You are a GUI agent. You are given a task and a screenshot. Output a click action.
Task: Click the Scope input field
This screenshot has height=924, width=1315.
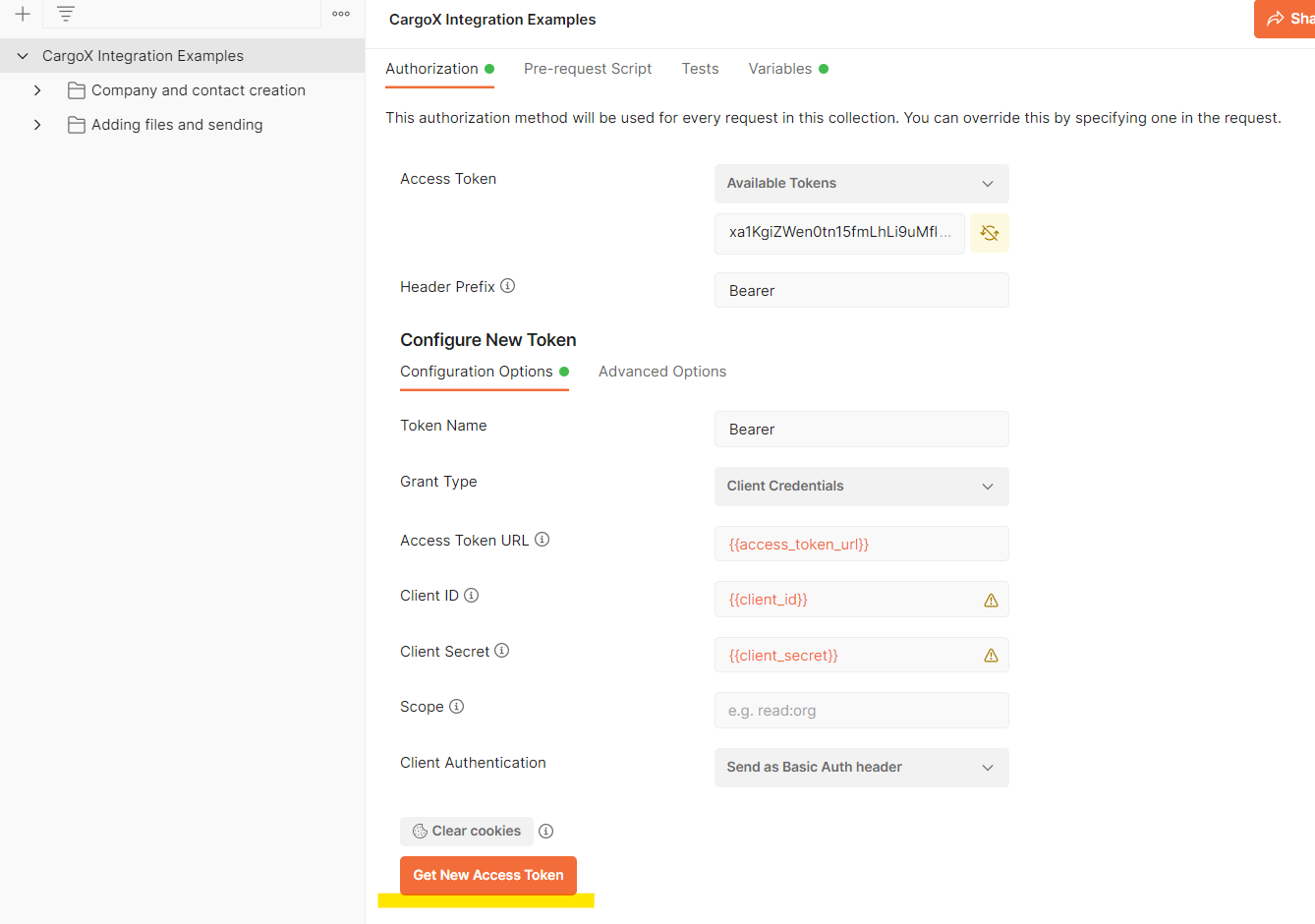[862, 711]
